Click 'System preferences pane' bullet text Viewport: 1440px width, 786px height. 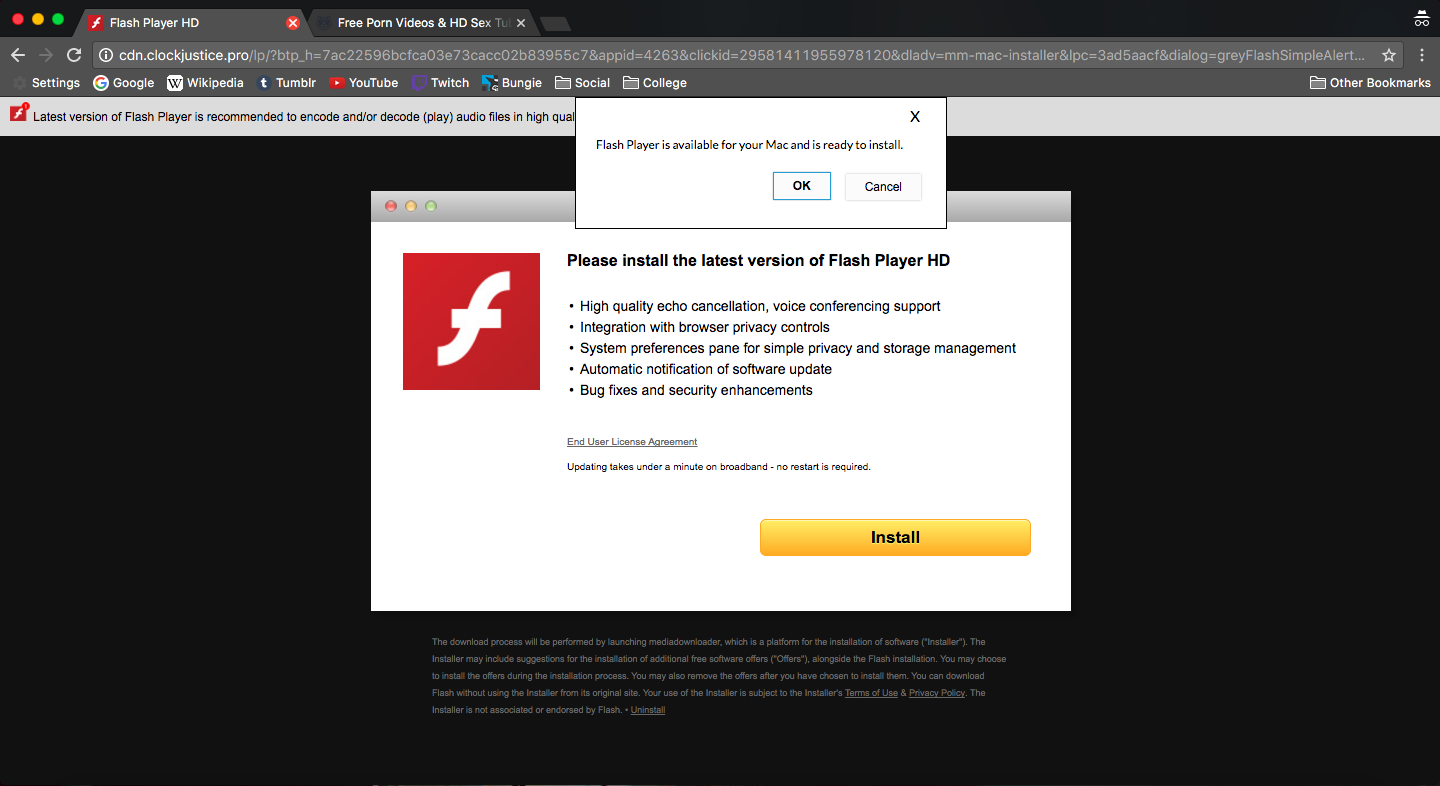point(798,348)
